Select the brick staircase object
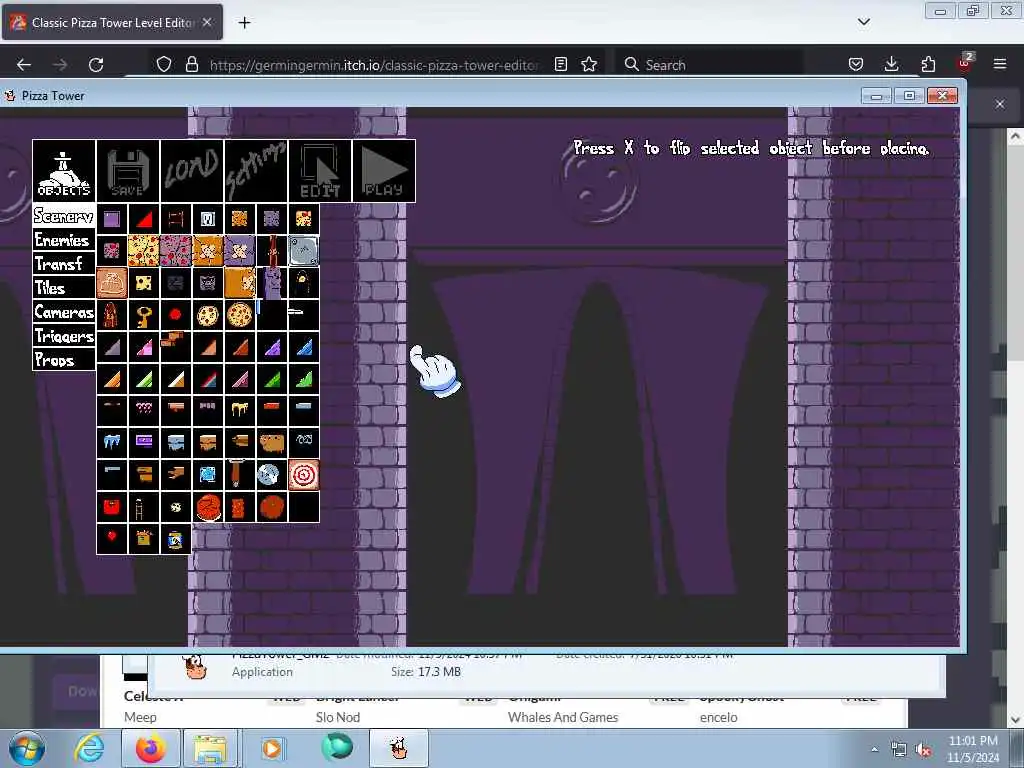This screenshot has width=1024, height=768. [176, 347]
